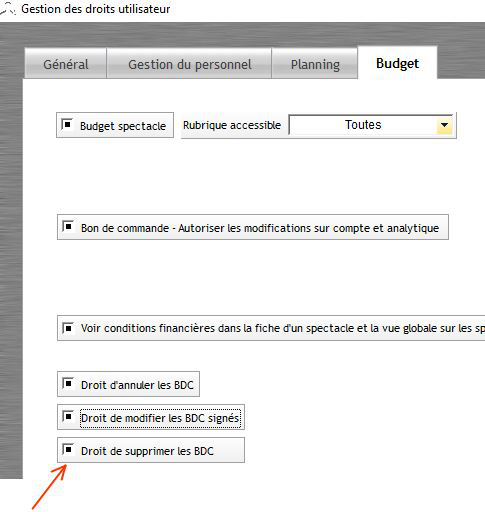485x512 pixels.
Task: Select the Budget tab
Action: pos(397,63)
